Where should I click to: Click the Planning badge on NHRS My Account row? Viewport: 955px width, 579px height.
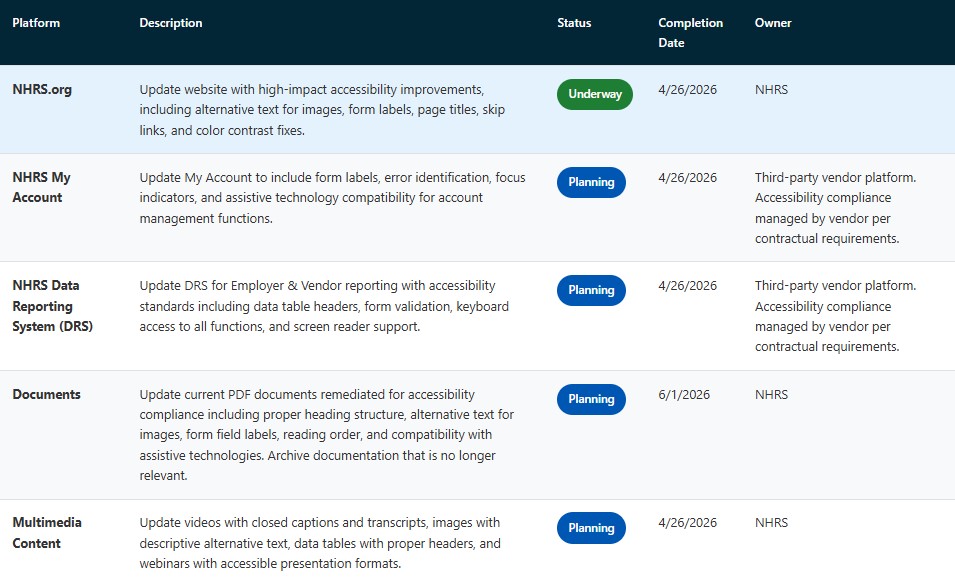591,182
